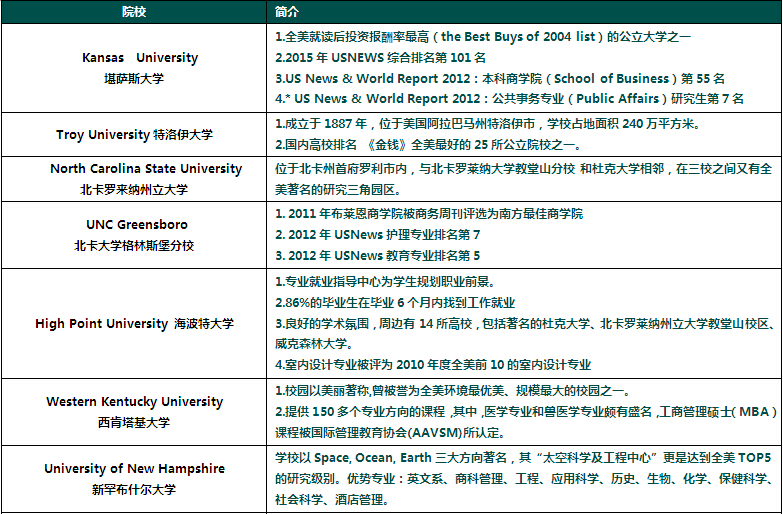Click the 校园以美丽著称 line
The width and height of the screenshot is (783, 514).
click(453, 391)
